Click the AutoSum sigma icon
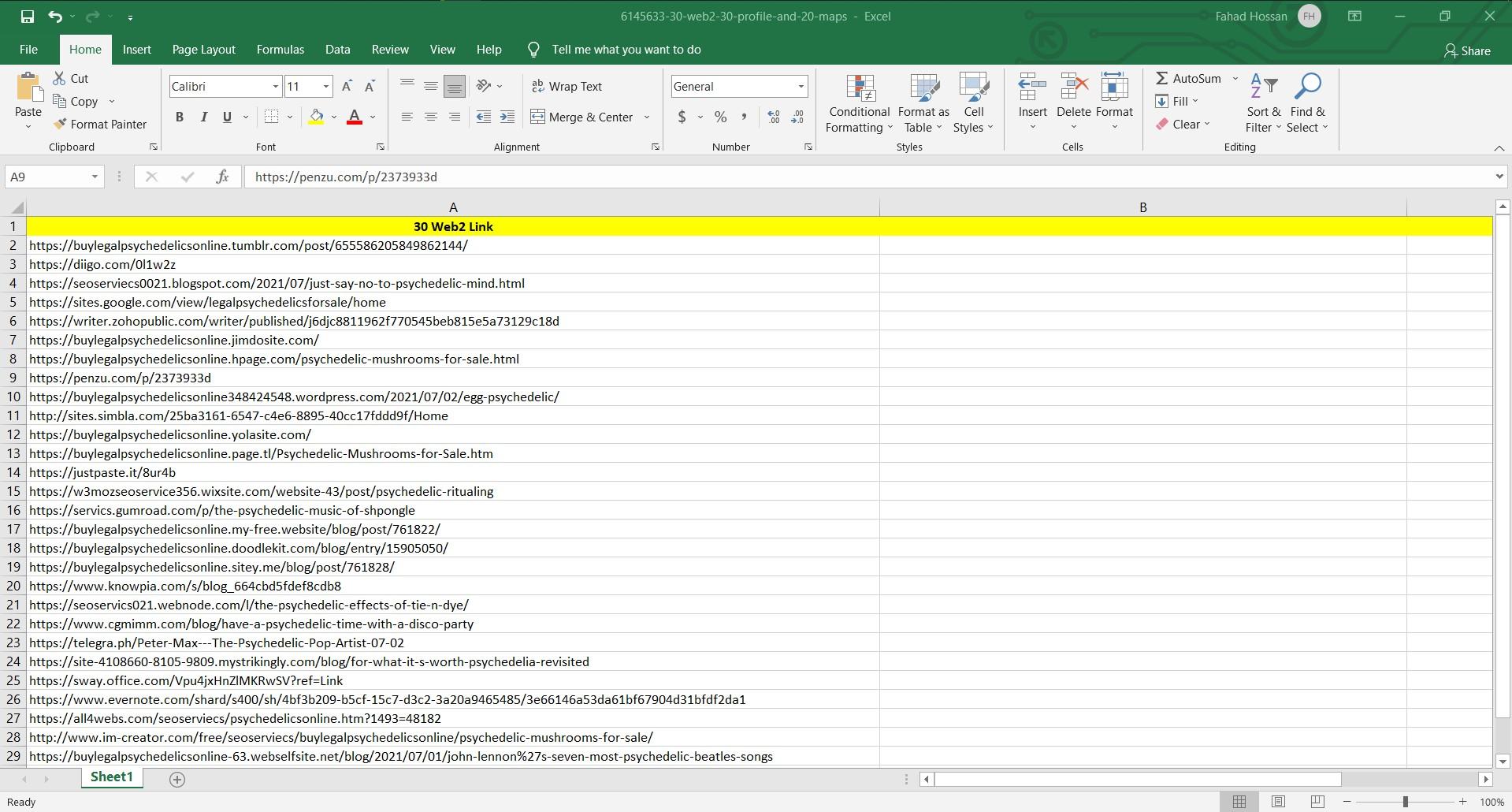The height and width of the screenshot is (812, 1512). pos(1162,78)
